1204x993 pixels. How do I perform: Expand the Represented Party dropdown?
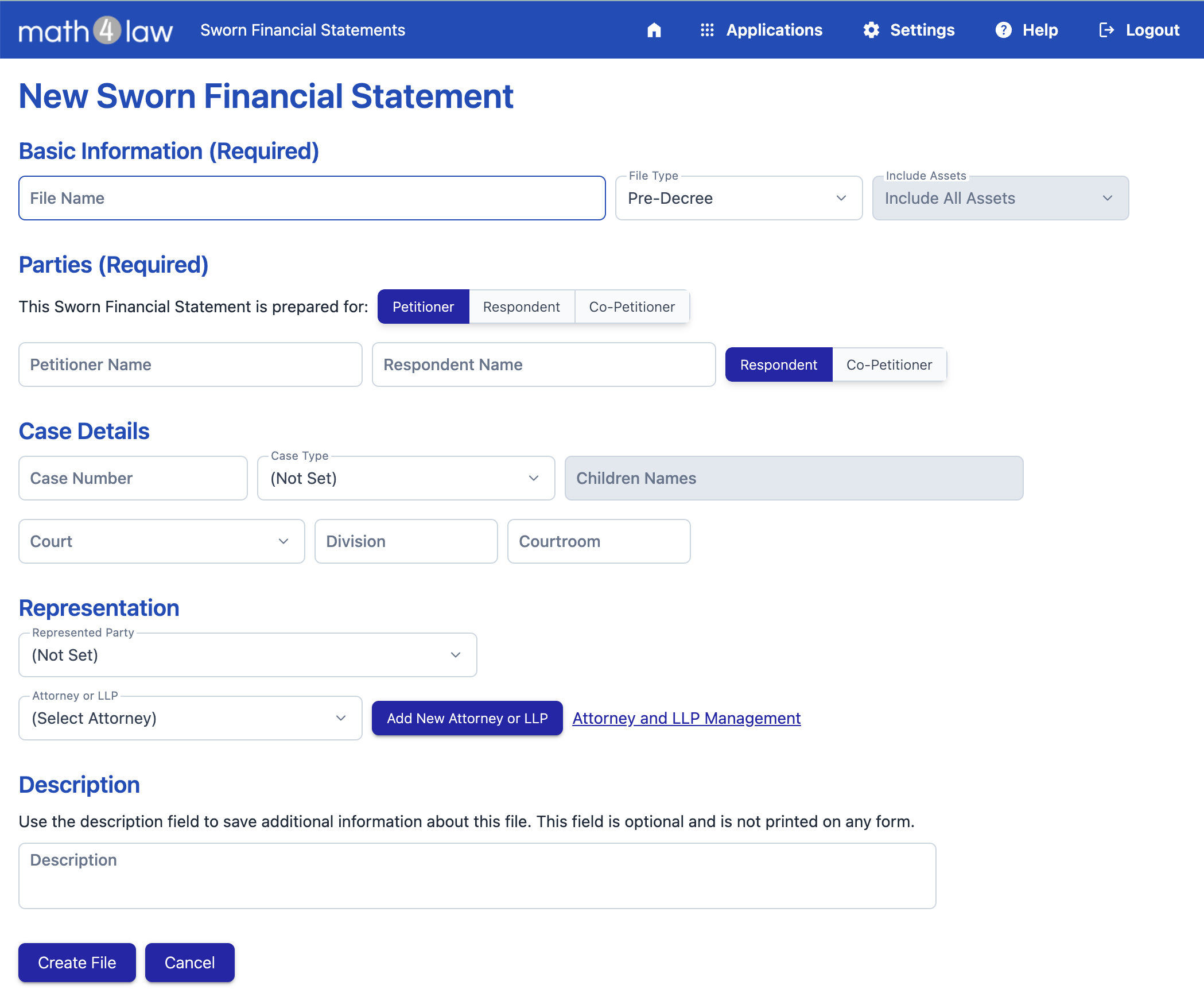click(x=247, y=655)
